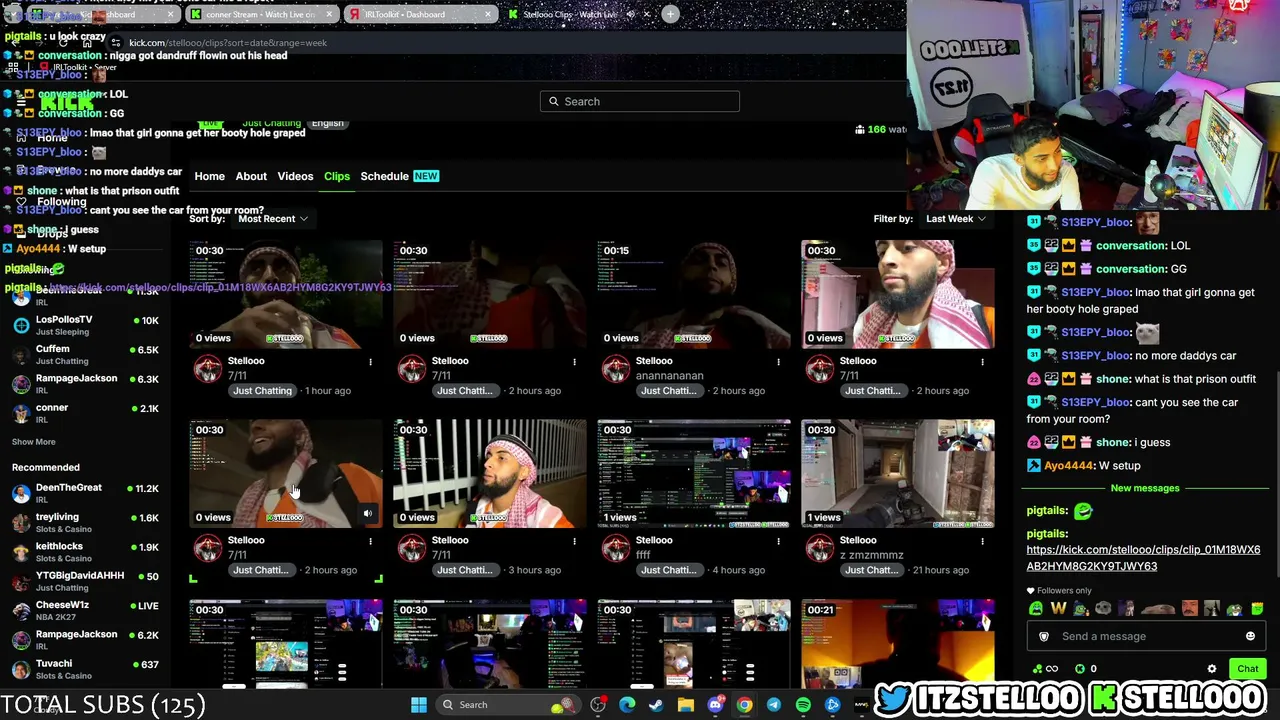Open Steam from the taskbar
1280x720 pixels.
click(x=656, y=705)
